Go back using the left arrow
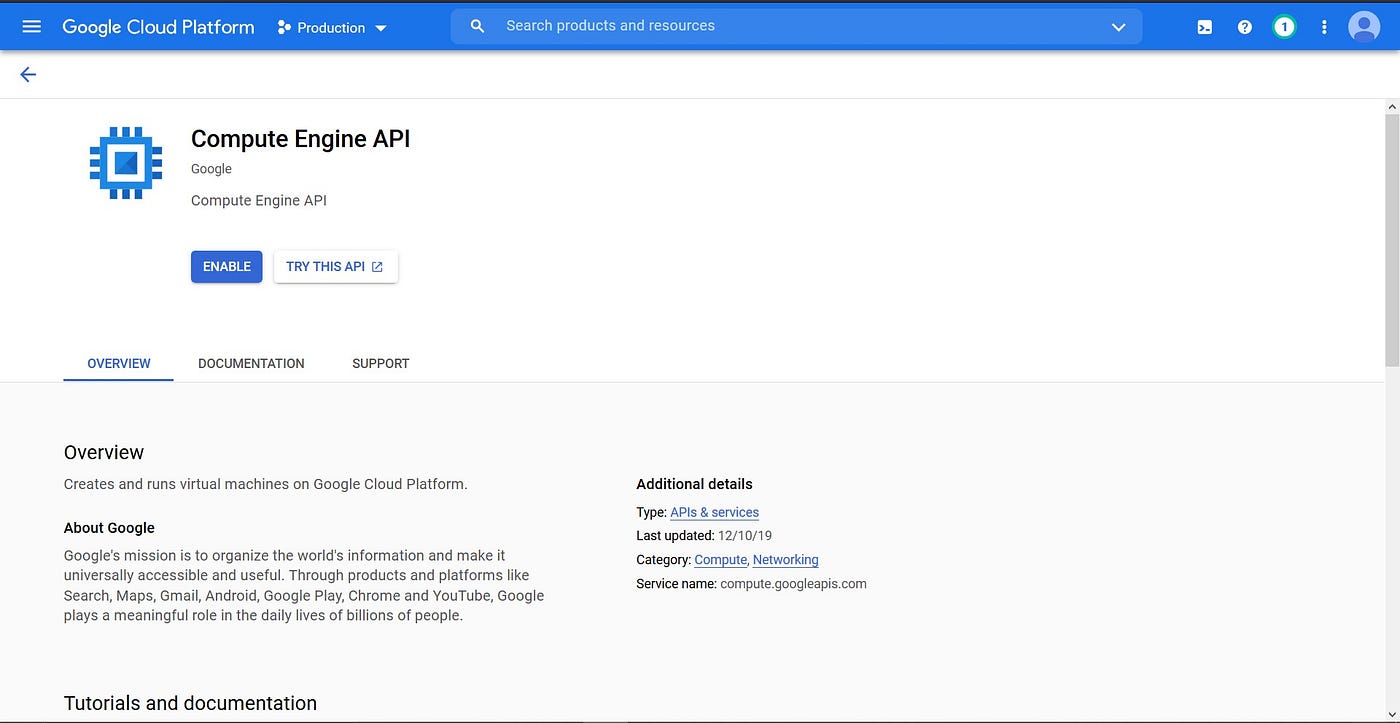This screenshot has height=723, width=1400. [28, 74]
